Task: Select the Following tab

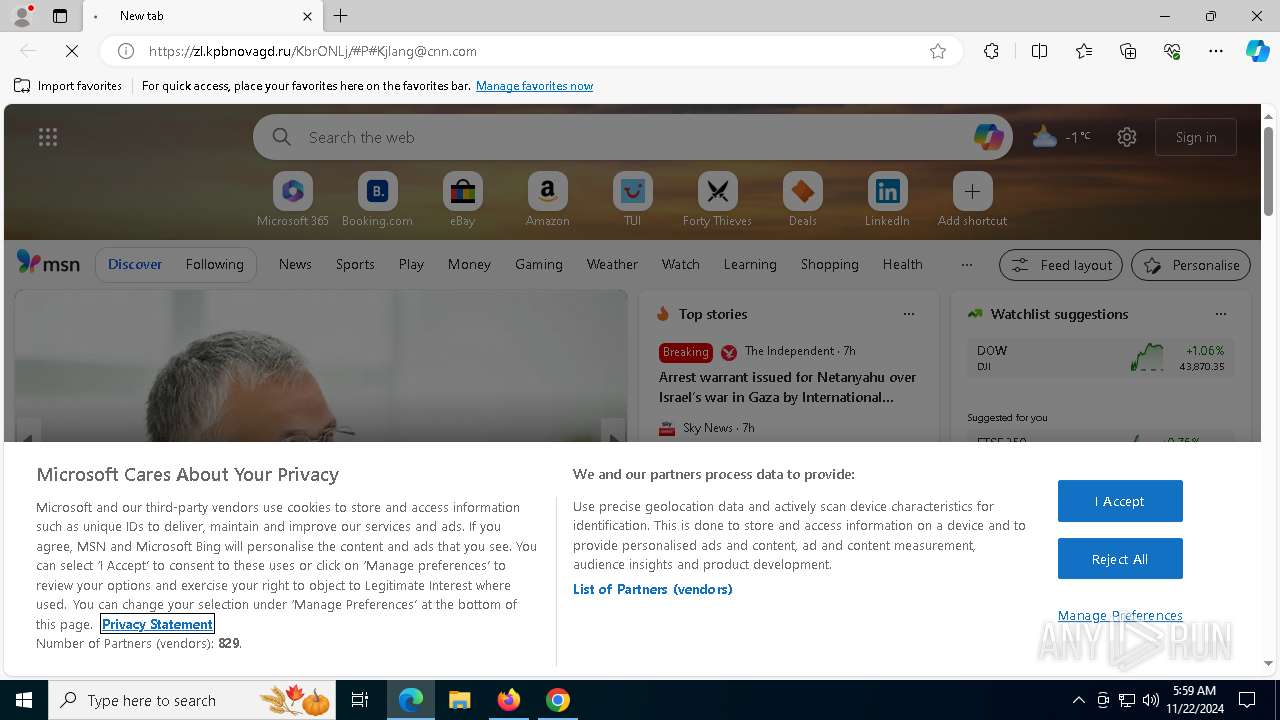Action: (214, 264)
